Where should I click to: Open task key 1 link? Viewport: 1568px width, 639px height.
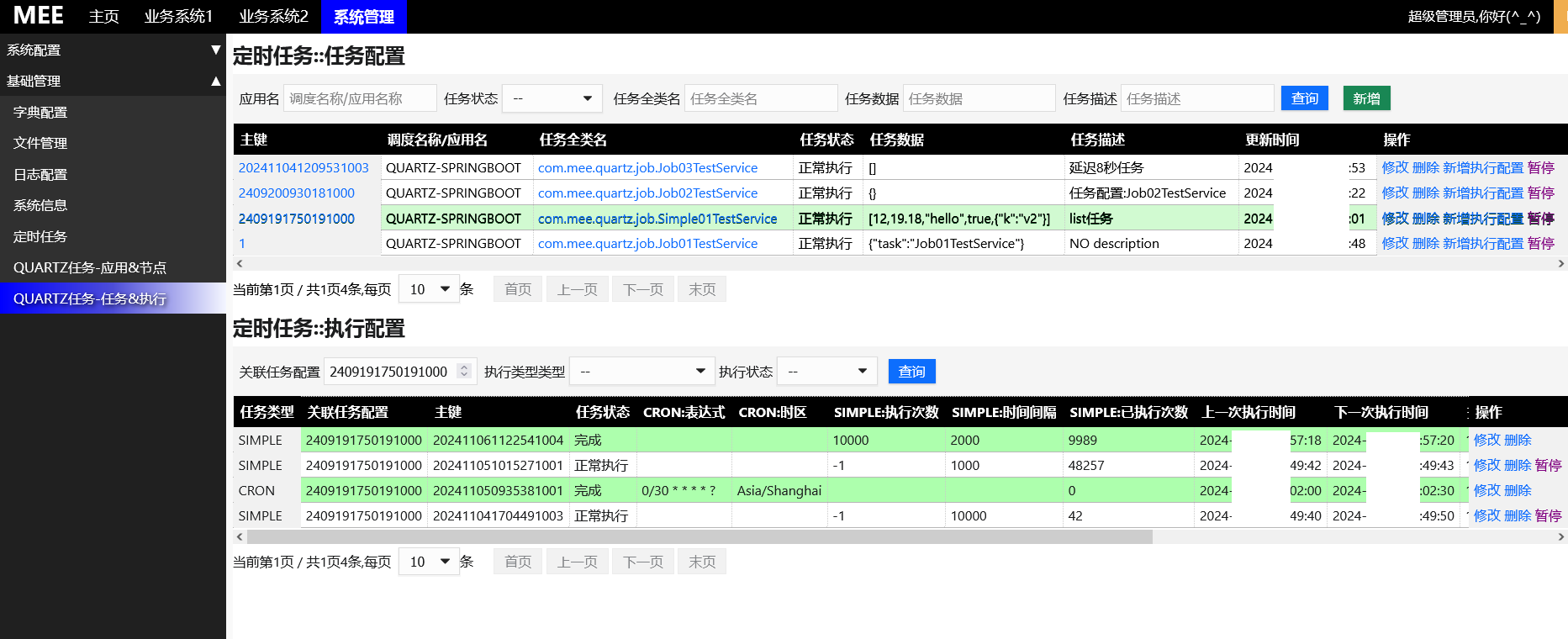coord(242,243)
